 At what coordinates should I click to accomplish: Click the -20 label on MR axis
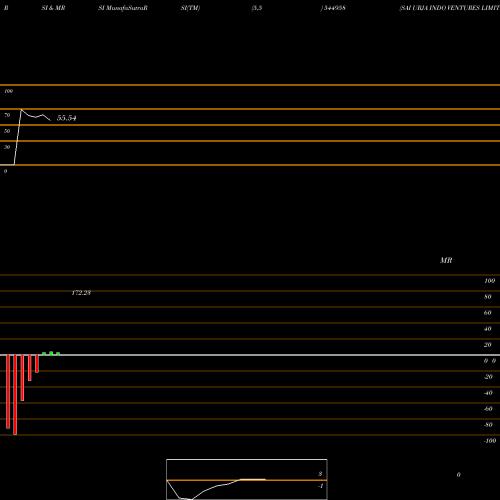point(488,377)
